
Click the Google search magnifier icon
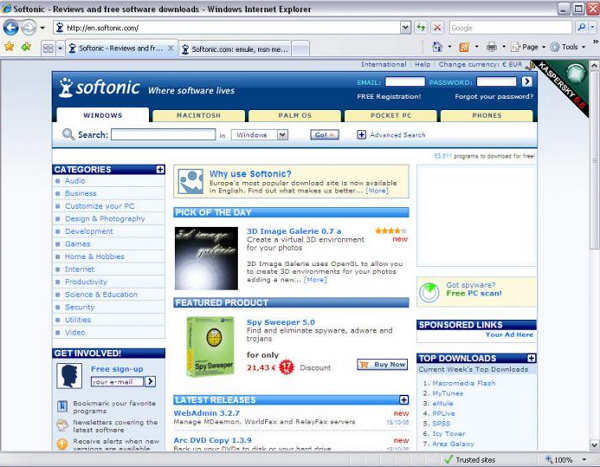(x=581, y=28)
